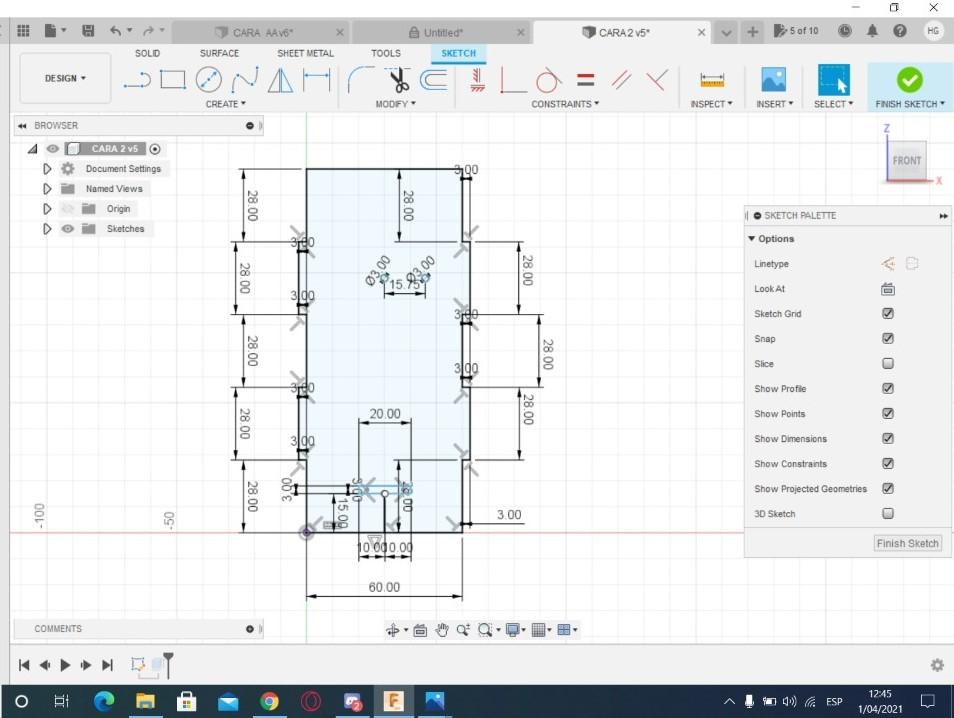Start the Sketch Dimension tool
The height and width of the screenshot is (718, 954).
[316, 80]
